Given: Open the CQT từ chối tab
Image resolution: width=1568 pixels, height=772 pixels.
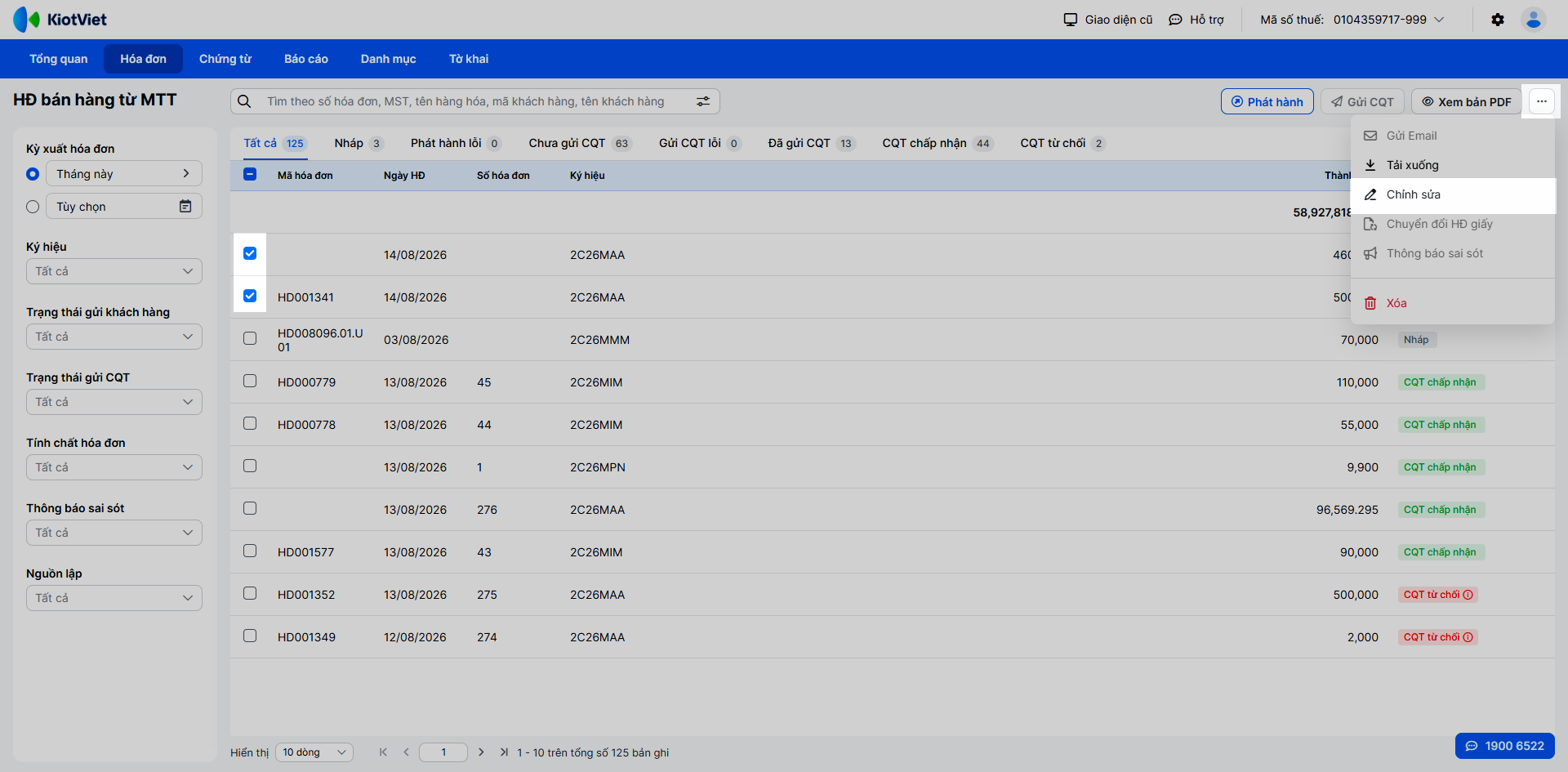Looking at the screenshot, I should pos(1062,143).
